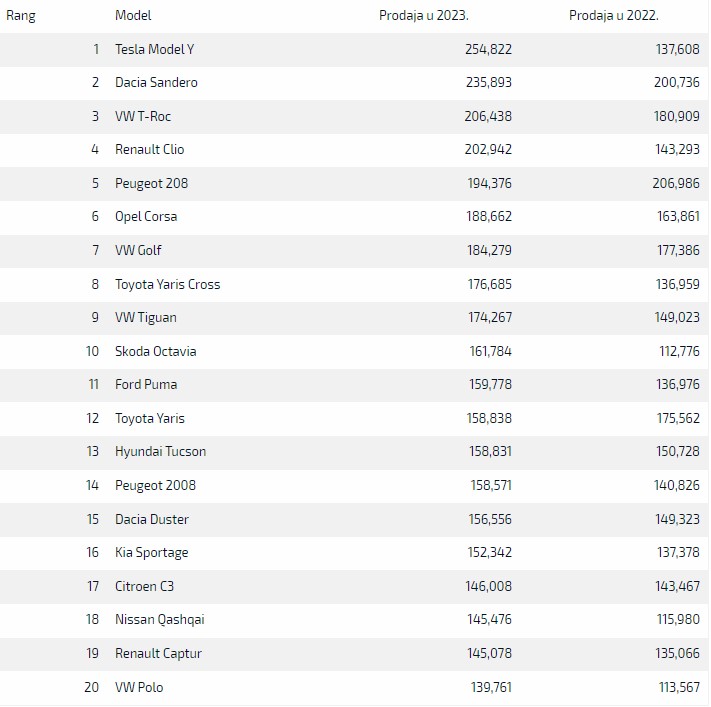The height and width of the screenshot is (707, 711).
Task: Click the Model column header
Action: [133, 16]
